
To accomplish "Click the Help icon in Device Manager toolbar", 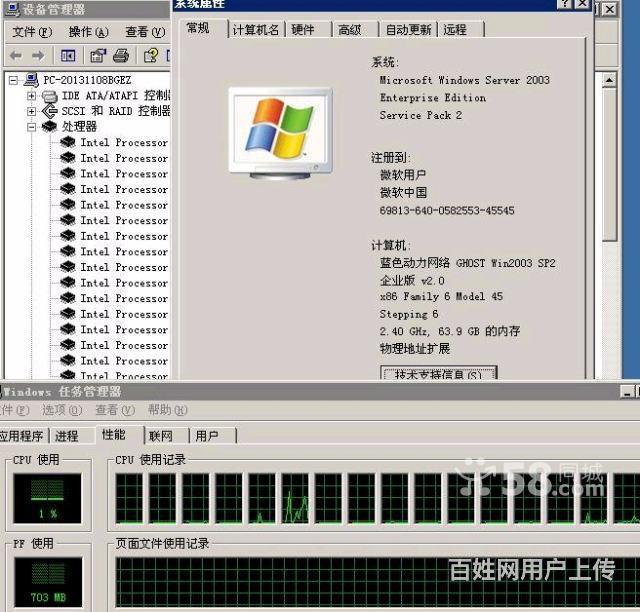I will (x=151, y=55).
